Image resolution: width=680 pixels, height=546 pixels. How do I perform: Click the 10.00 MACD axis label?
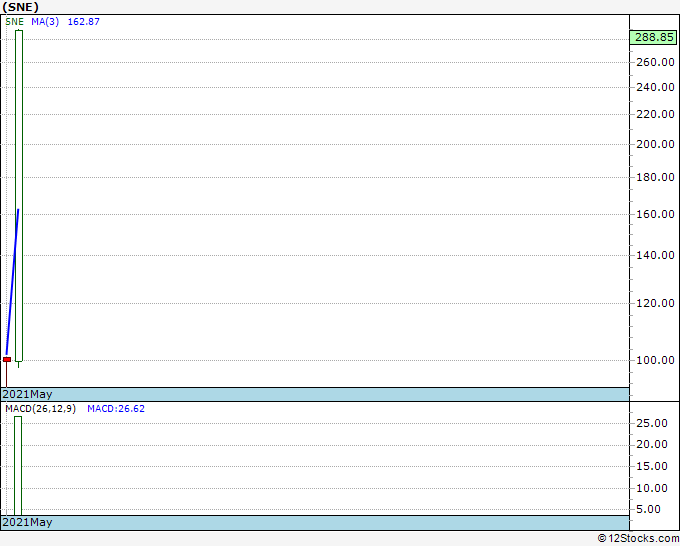[x=652, y=489]
